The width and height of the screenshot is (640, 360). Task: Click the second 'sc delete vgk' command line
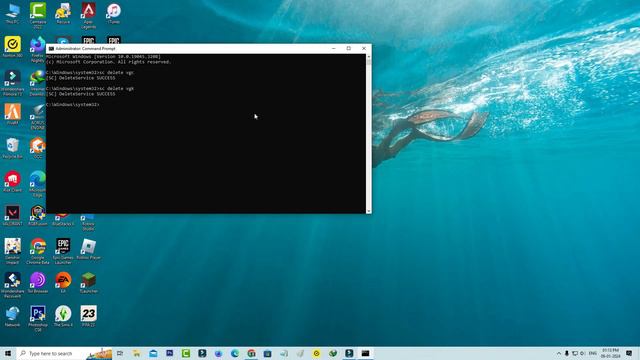point(90,89)
